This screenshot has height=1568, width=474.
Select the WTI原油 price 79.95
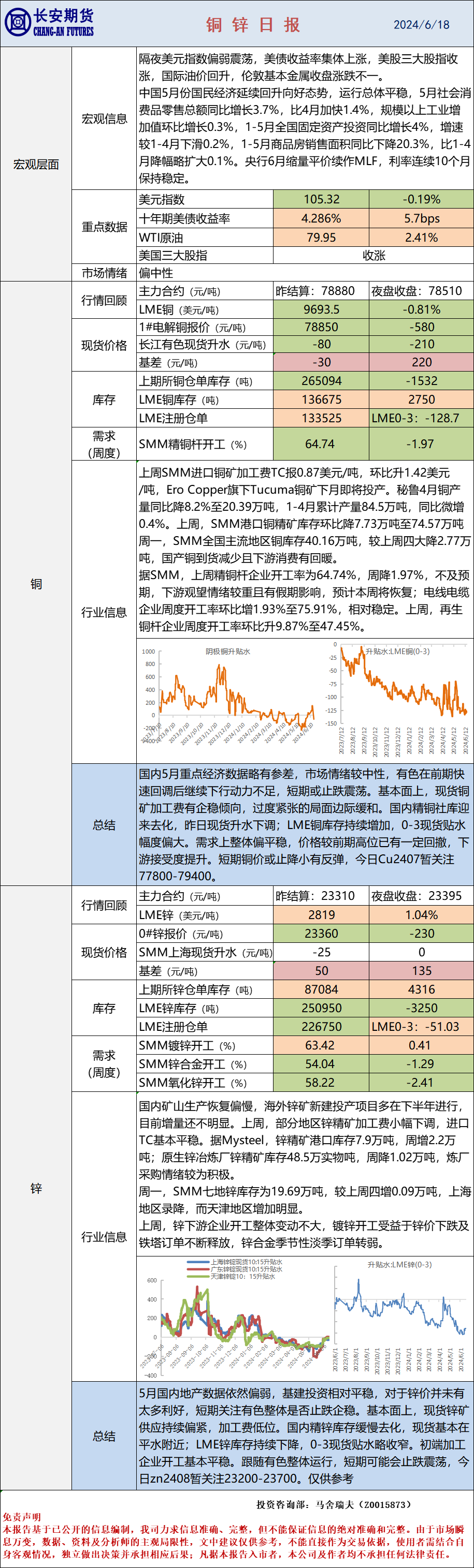point(321,238)
